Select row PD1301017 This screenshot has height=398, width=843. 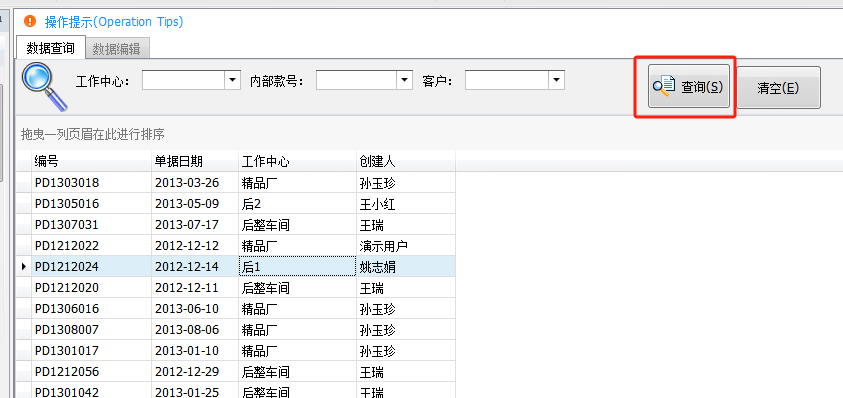[235, 351]
